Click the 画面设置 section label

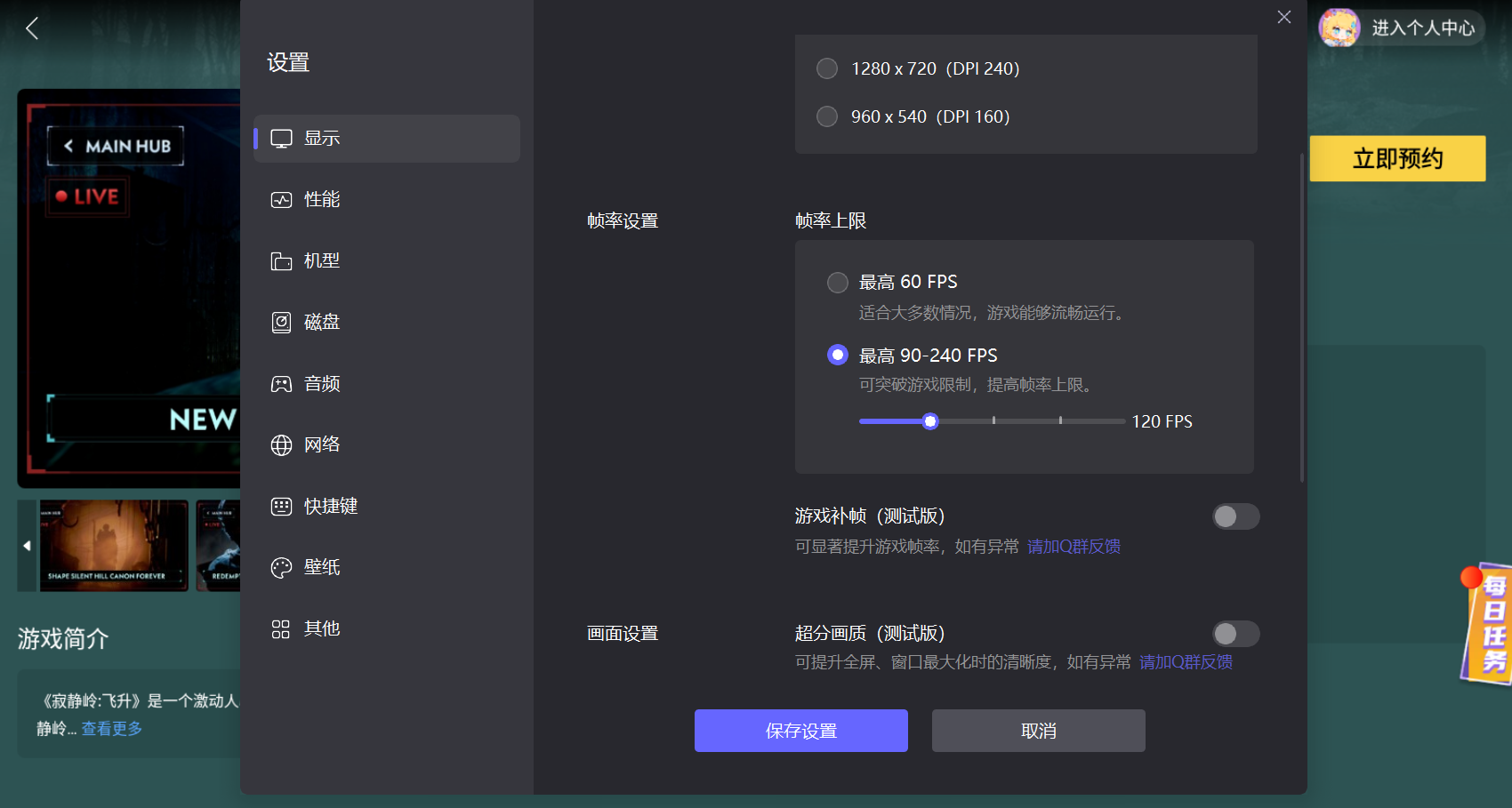(x=623, y=634)
